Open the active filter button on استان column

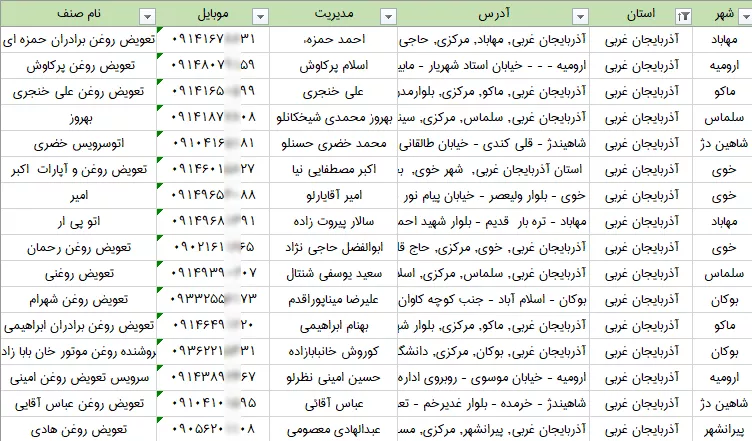683,17
